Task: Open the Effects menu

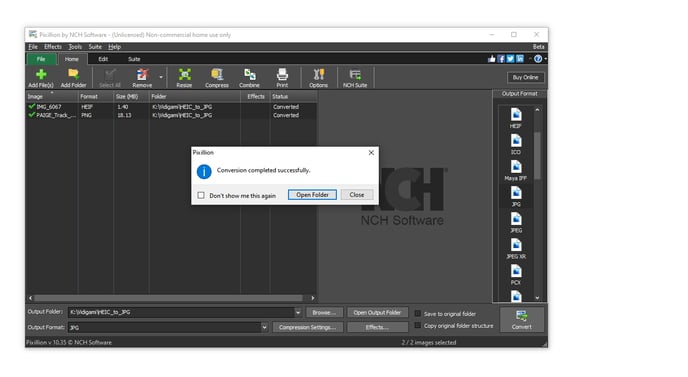Action: pyautogui.click(x=53, y=47)
